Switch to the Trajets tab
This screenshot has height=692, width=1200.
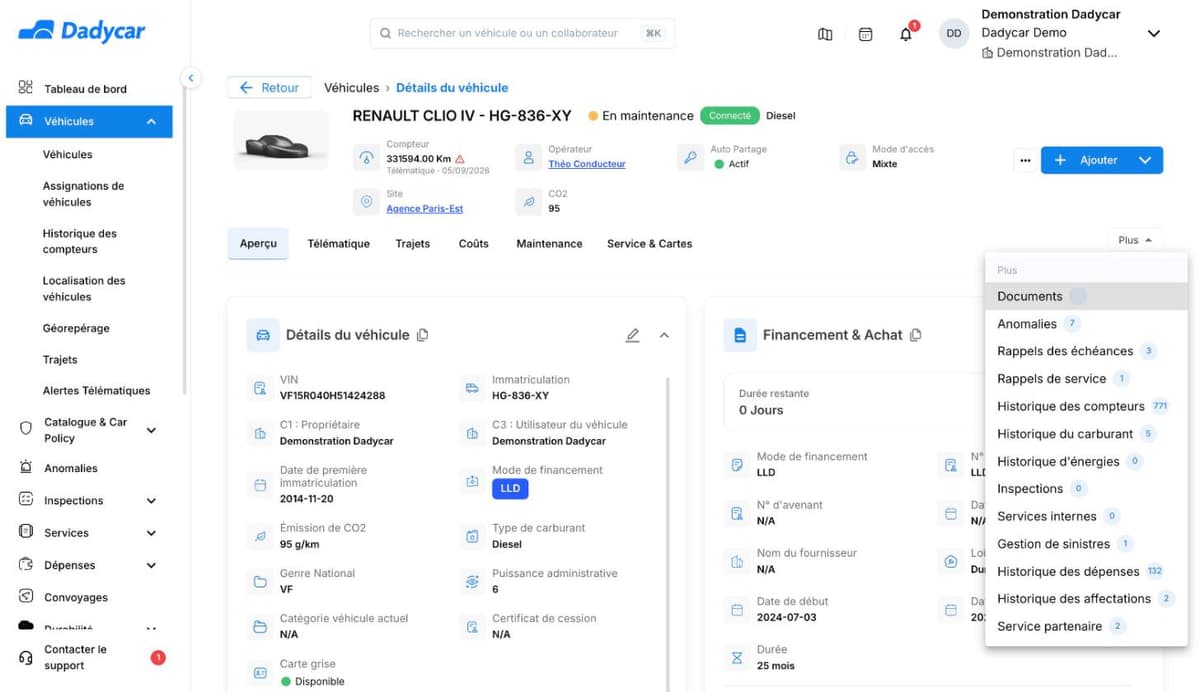[412, 244]
